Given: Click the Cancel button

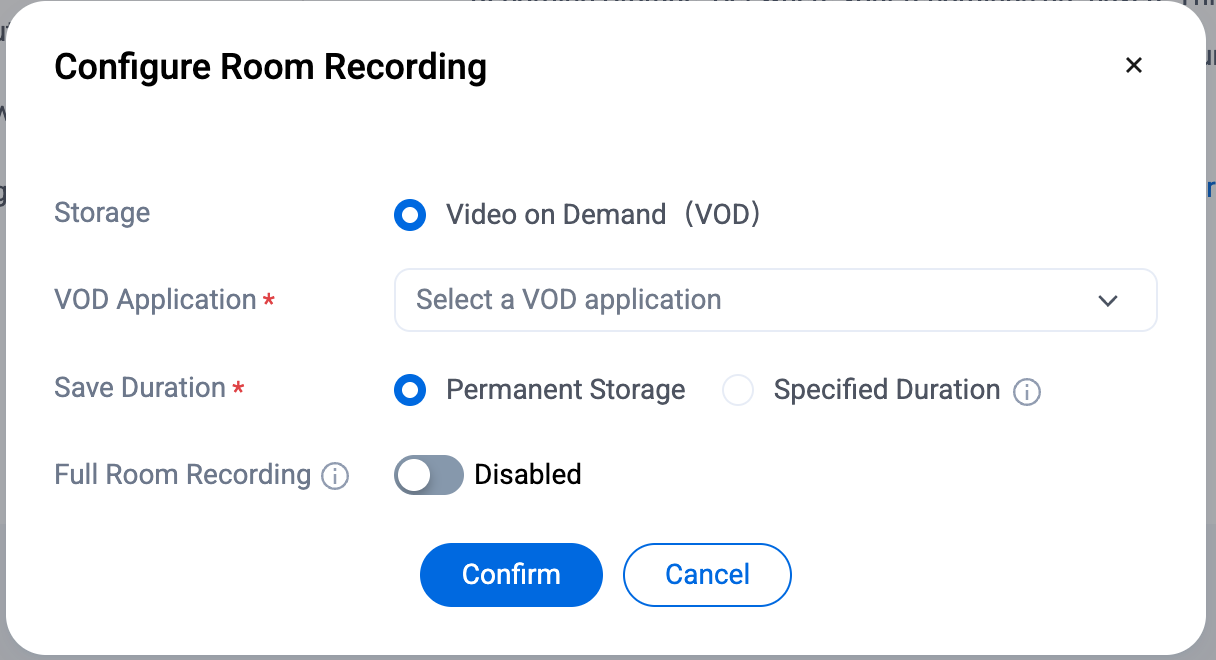Looking at the screenshot, I should [x=707, y=575].
